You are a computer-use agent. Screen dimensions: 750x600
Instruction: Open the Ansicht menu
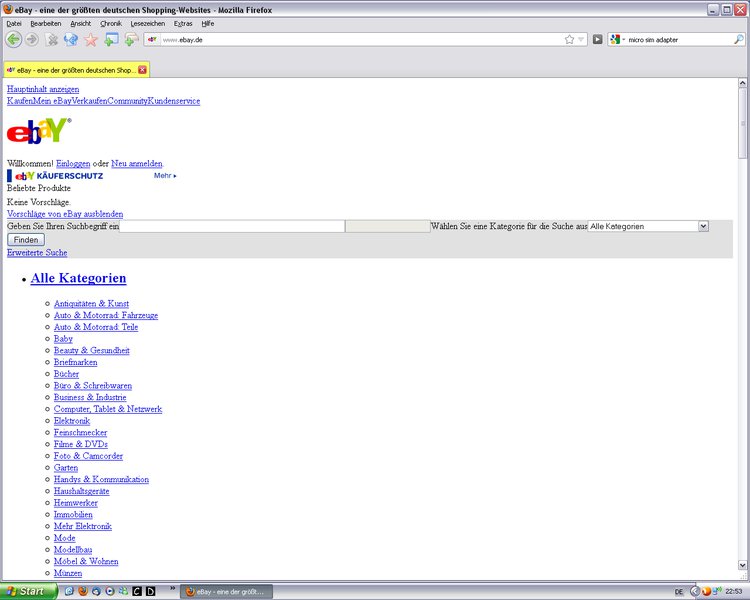[x=80, y=23]
